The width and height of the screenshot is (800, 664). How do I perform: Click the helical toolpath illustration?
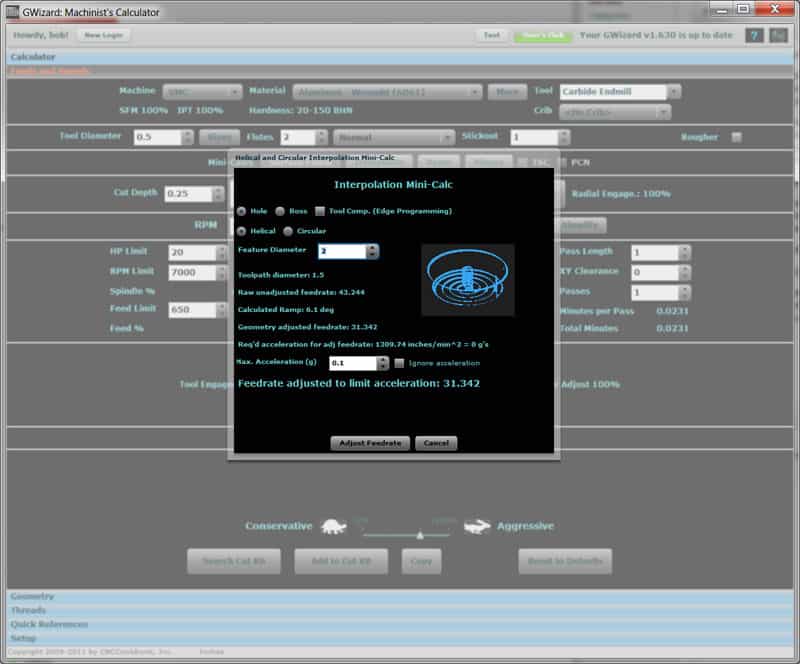tap(468, 280)
